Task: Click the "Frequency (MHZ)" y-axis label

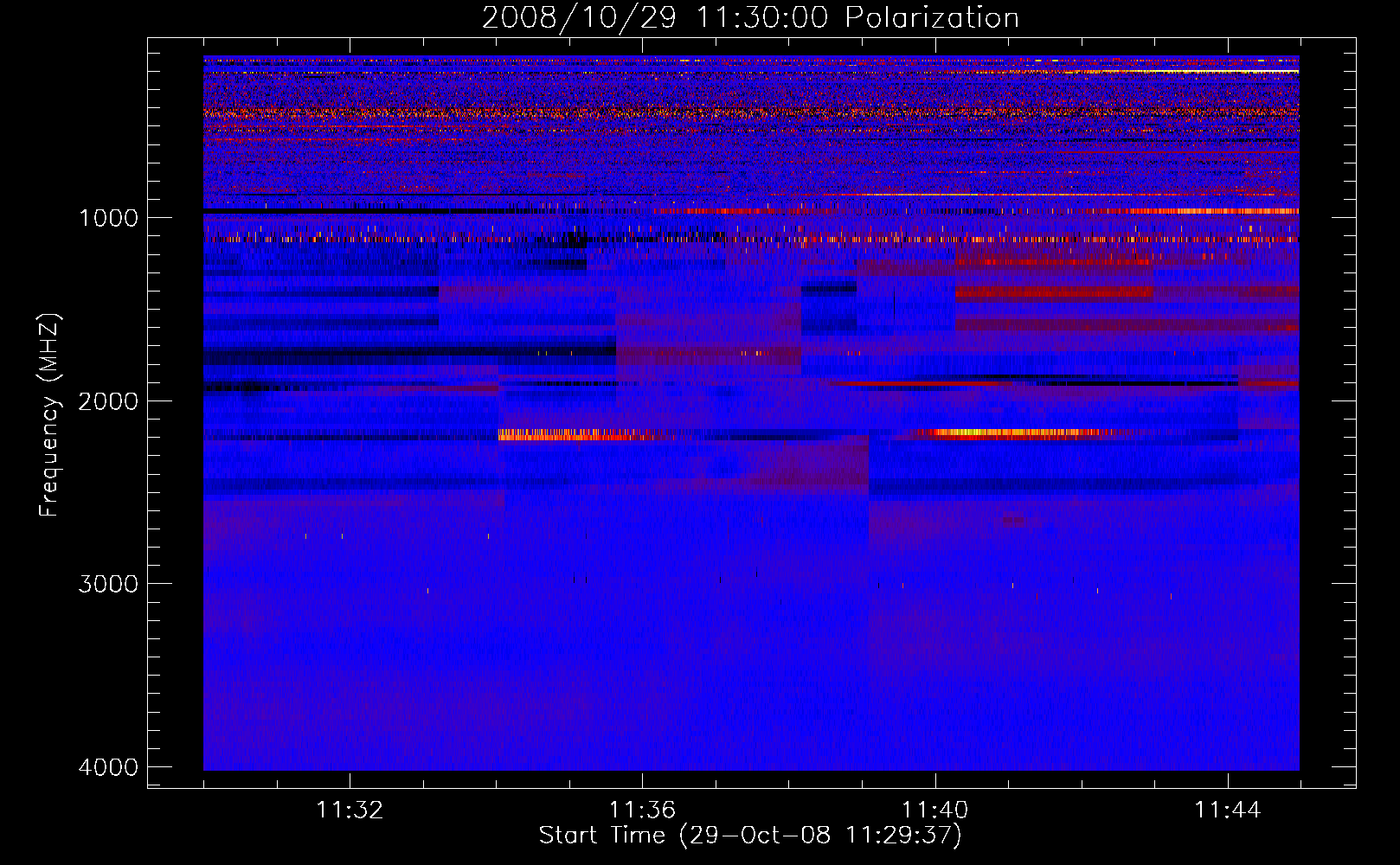Action: [50, 415]
